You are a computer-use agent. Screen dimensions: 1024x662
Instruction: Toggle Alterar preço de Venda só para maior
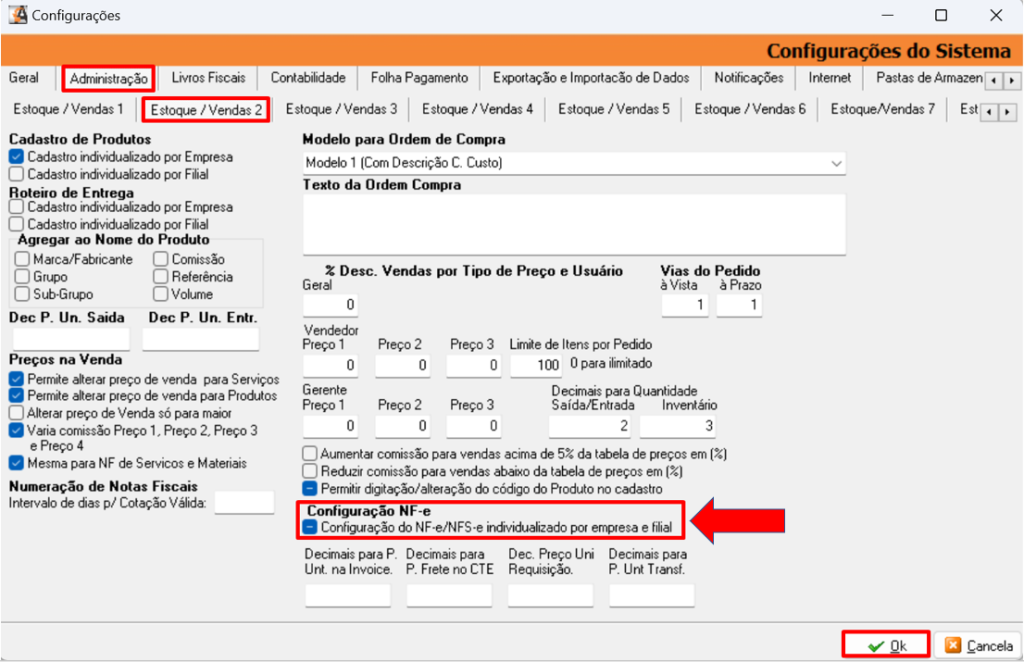(16, 412)
